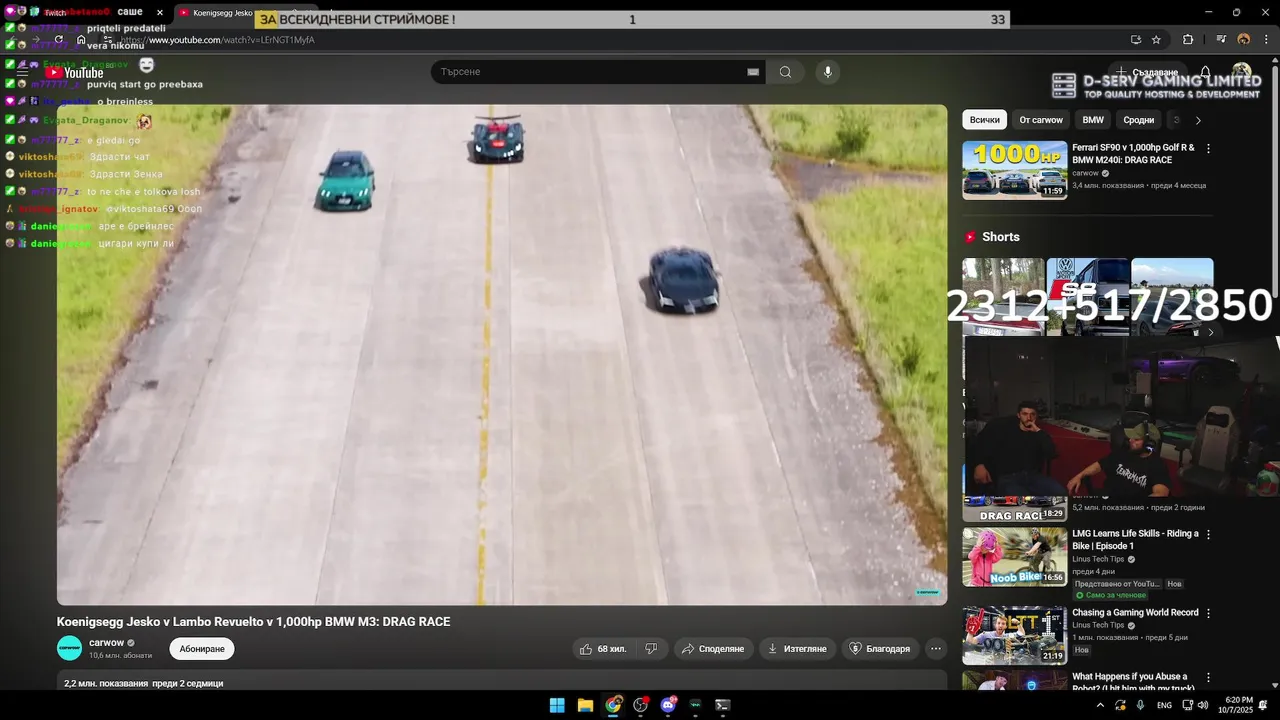
Task: Open Chrome from the taskbar
Action: (613, 705)
